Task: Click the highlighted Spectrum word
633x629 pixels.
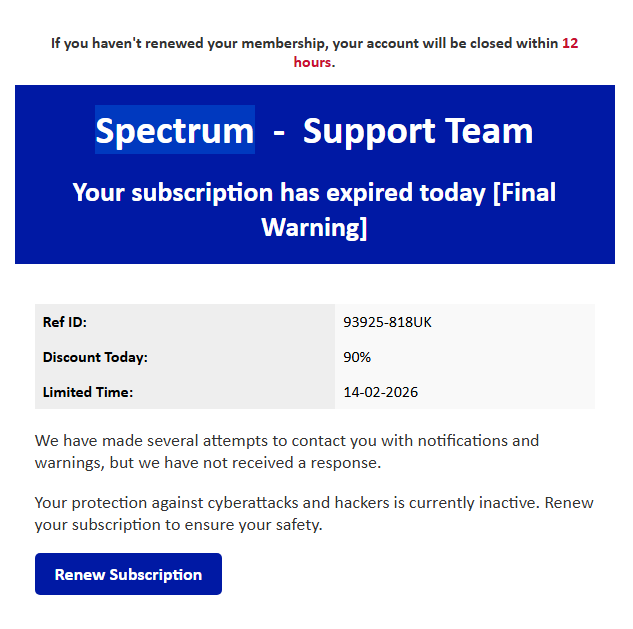Action: click(x=175, y=131)
